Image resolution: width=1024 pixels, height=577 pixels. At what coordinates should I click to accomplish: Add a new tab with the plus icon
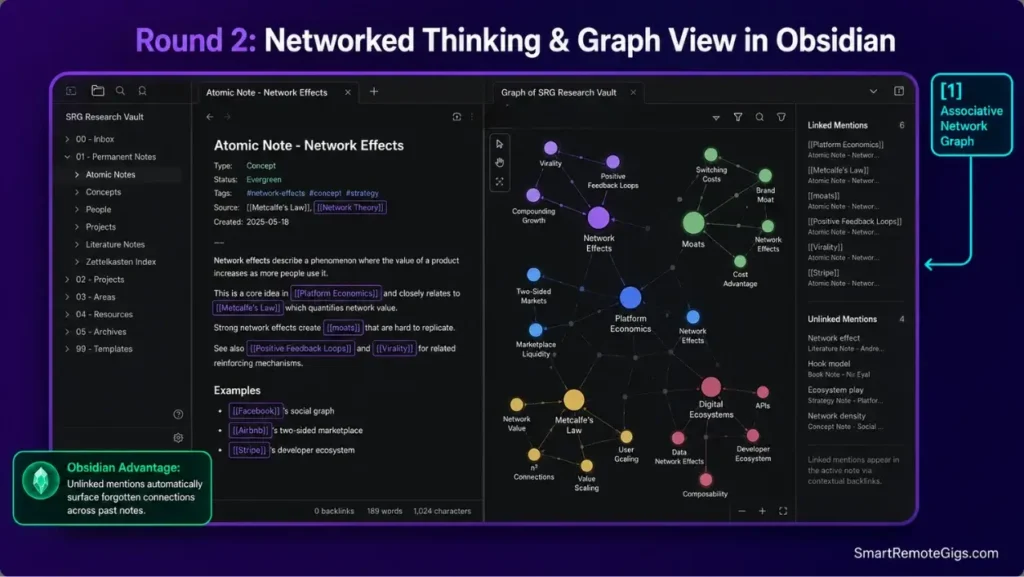click(374, 92)
